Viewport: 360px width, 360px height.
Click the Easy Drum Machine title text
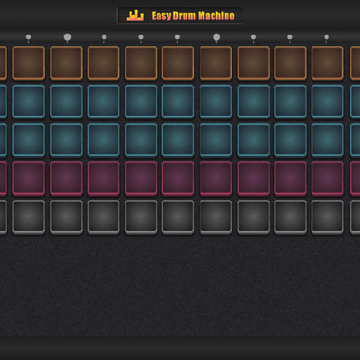point(193,16)
